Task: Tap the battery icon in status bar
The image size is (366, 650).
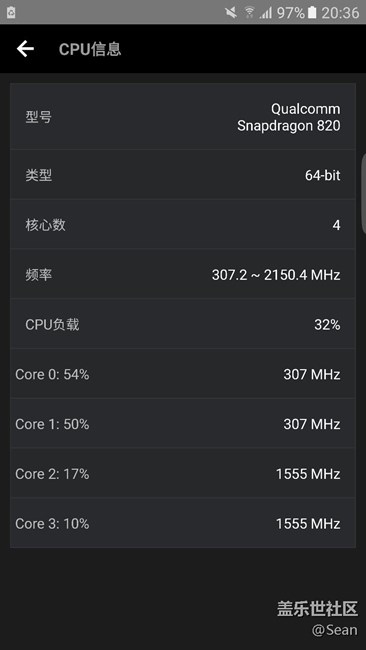Action: click(x=312, y=12)
